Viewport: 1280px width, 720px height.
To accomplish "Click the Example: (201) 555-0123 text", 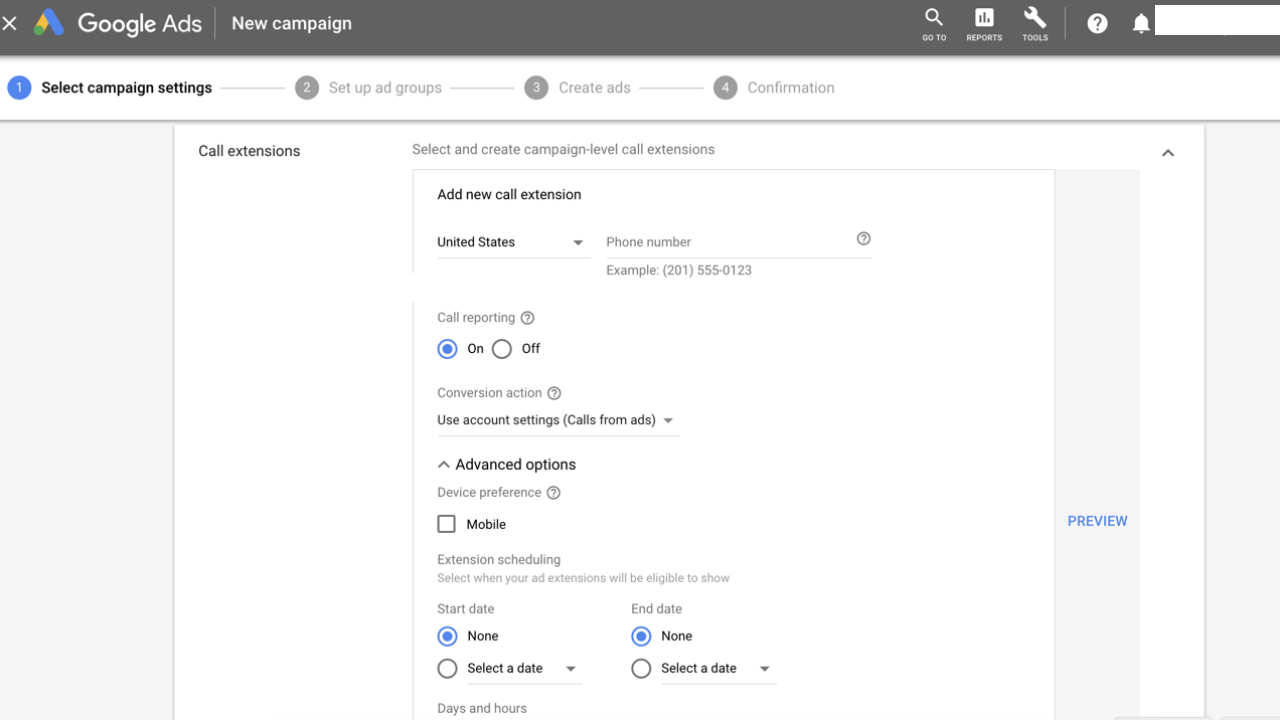I will click(679, 270).
